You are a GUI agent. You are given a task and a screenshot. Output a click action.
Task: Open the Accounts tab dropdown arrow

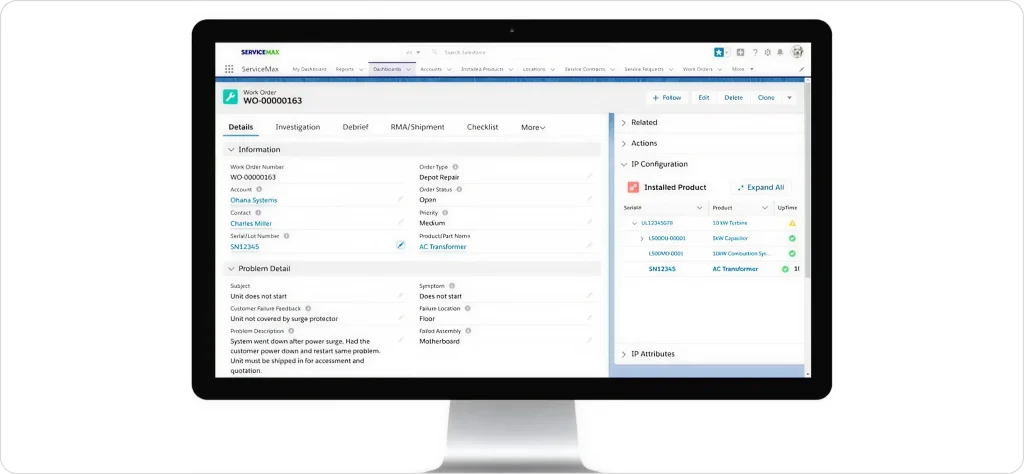449,69
